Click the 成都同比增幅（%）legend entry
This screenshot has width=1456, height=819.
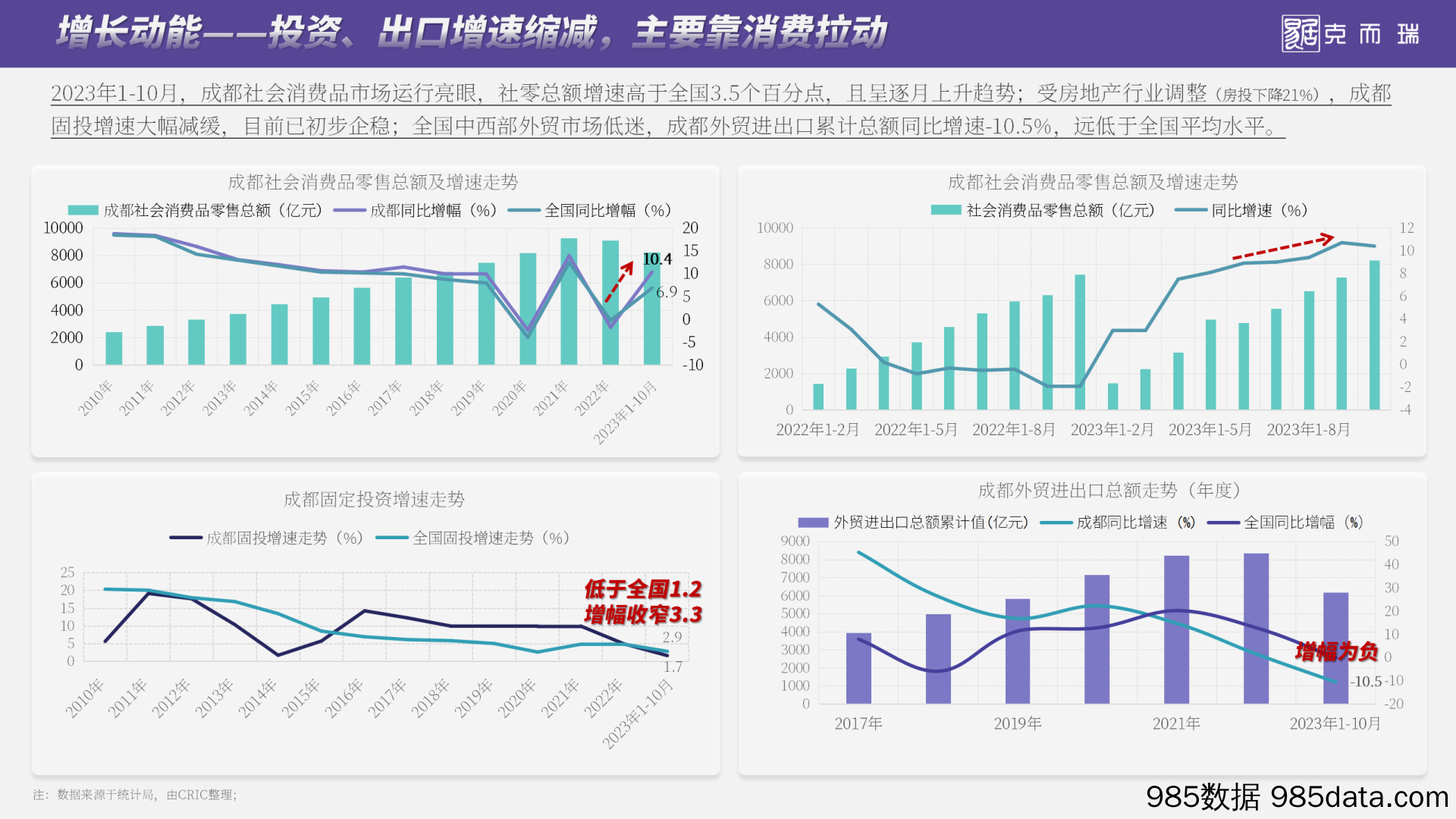tap(416, 210)
